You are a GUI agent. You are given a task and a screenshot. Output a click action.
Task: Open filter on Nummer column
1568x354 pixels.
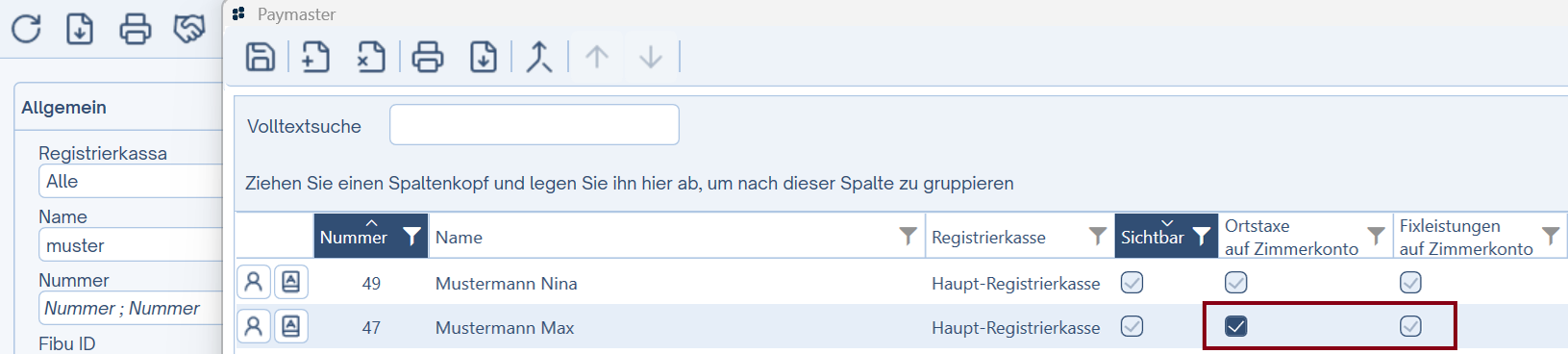point(411,237)
